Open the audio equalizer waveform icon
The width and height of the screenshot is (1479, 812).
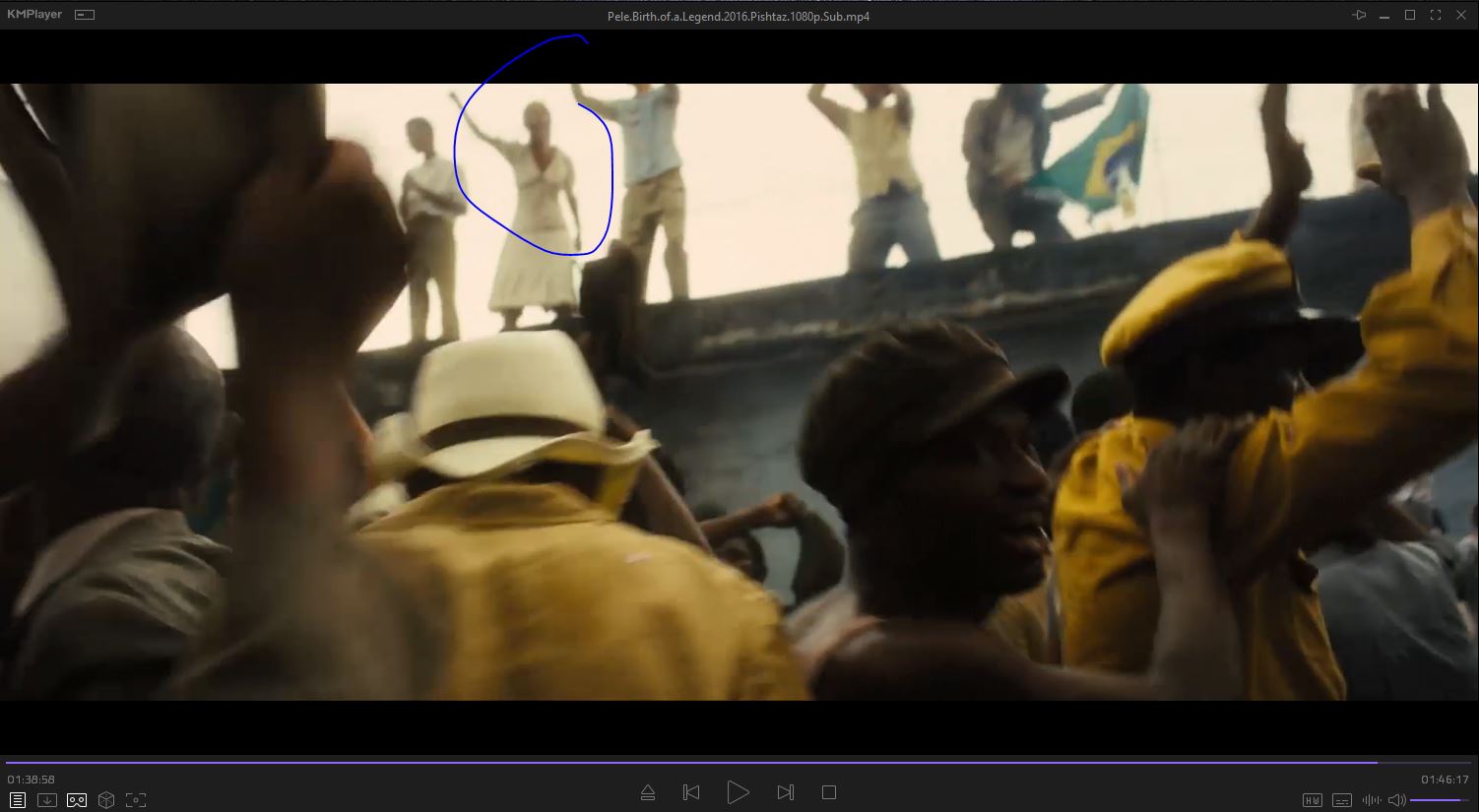[x=1371, y=800]
